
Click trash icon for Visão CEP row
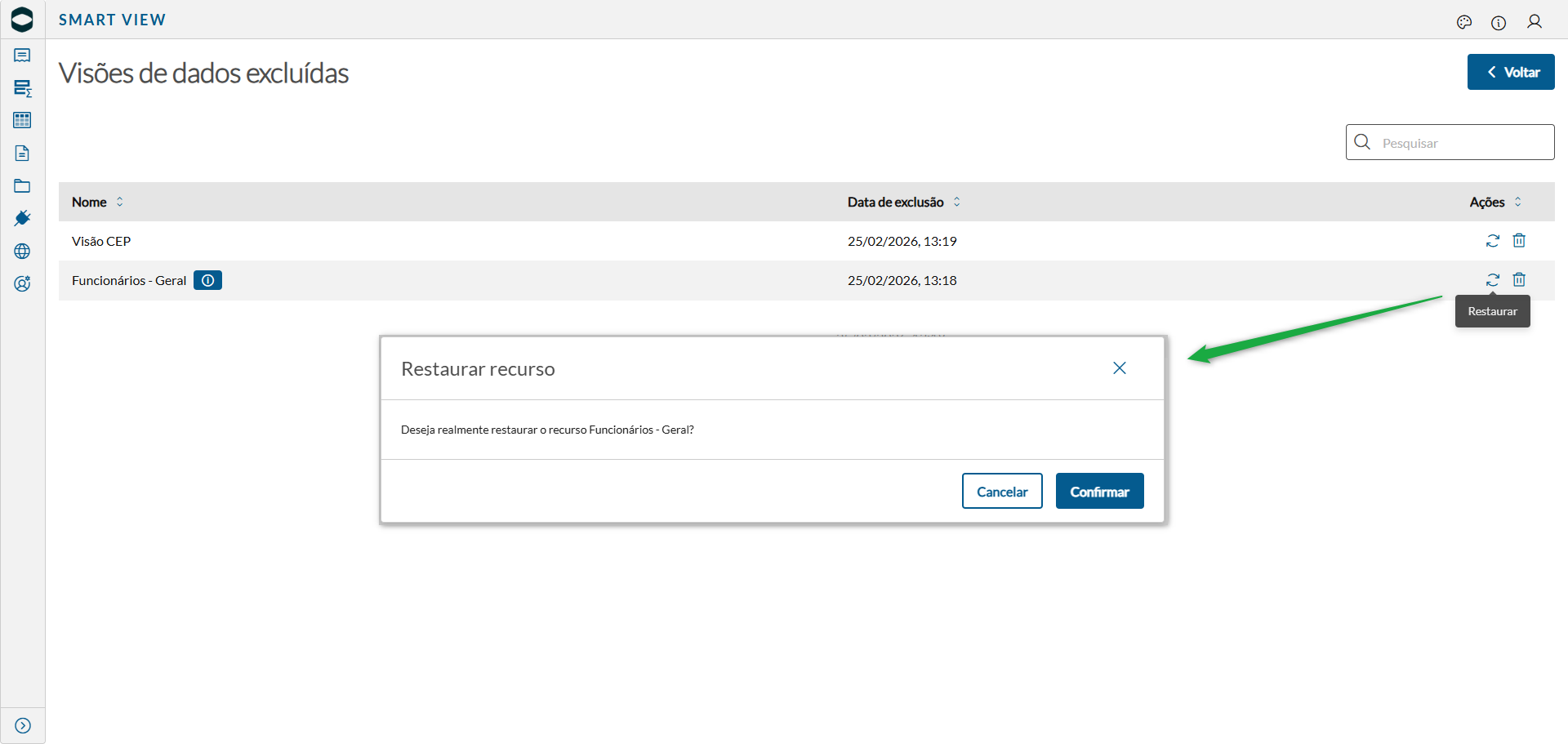[1519, 241]
